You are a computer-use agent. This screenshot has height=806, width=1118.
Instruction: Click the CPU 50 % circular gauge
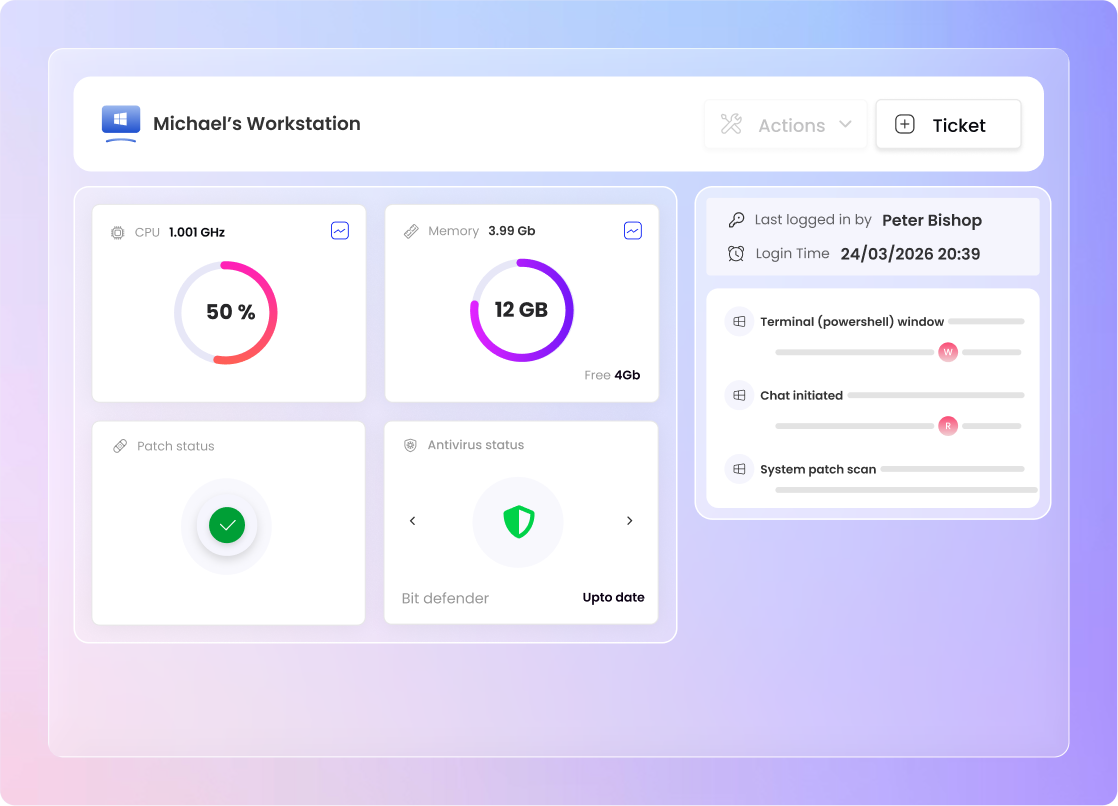pyautogui.click(x=226, y=312)
